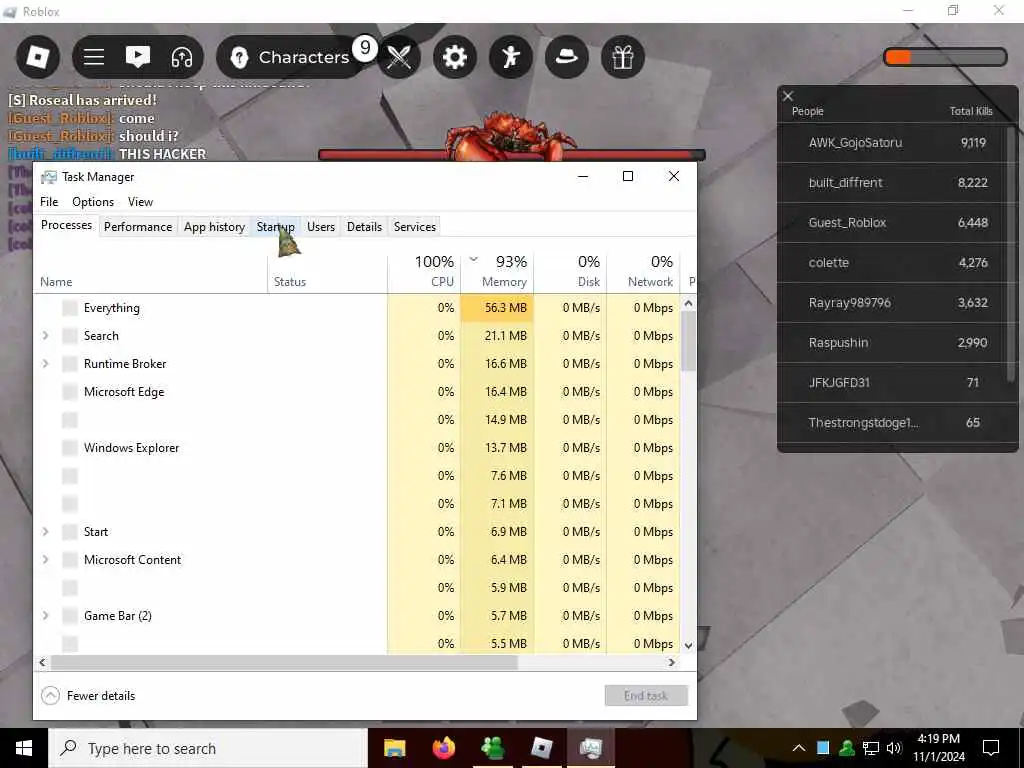Sort processes by the Memory column
This screenshot has height=768, width=1024.
tap(497, 273)
